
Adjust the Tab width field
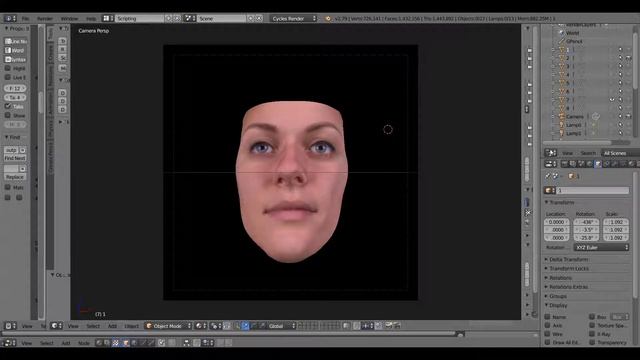(x=16, y=97)
